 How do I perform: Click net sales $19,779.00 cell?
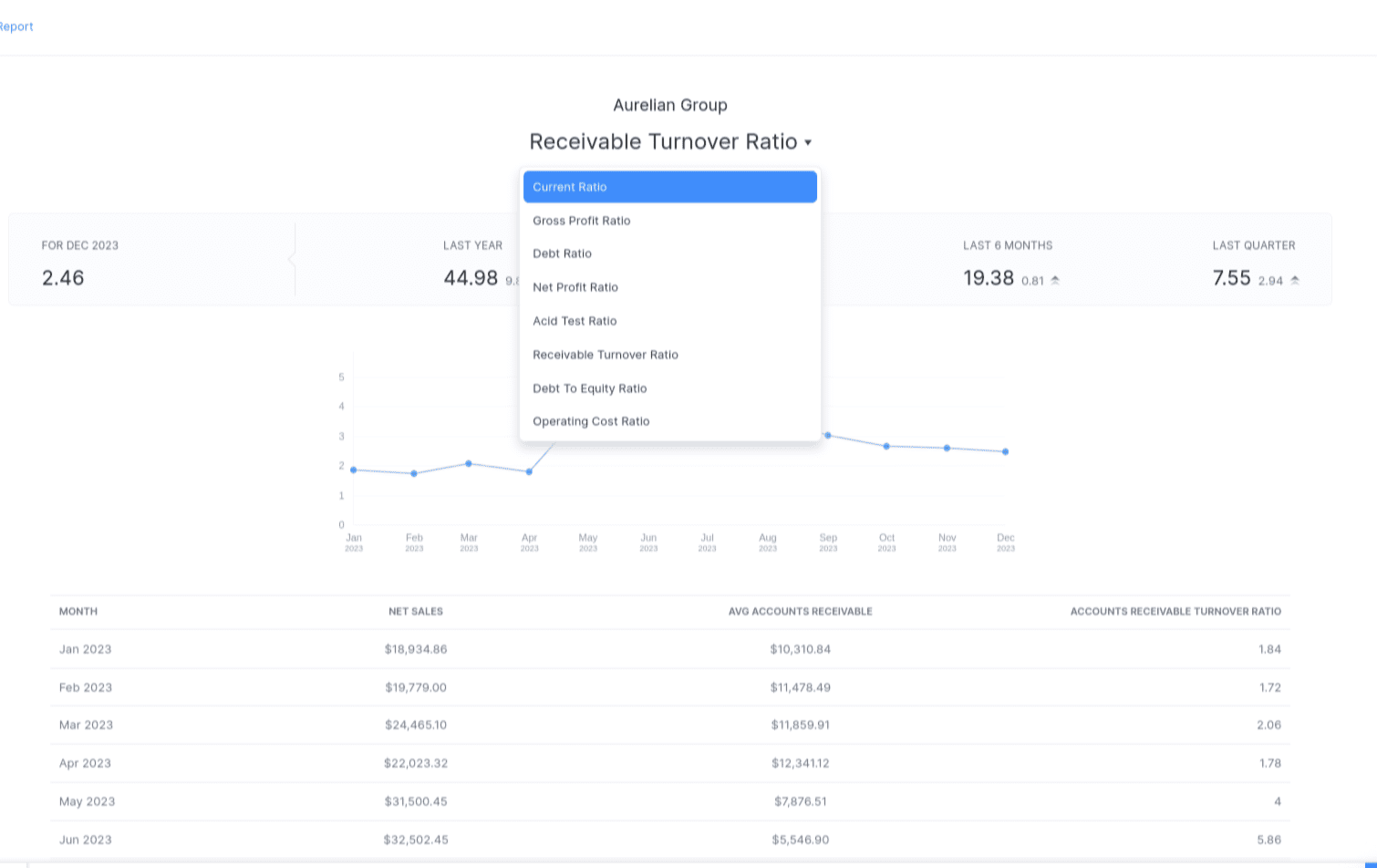(416, 687)
